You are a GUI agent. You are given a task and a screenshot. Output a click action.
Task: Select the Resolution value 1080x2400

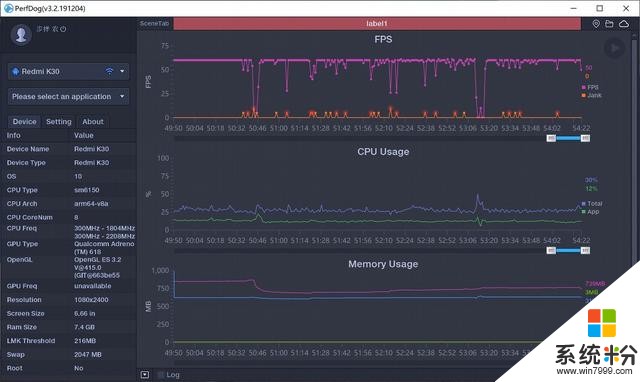point(91,300)
